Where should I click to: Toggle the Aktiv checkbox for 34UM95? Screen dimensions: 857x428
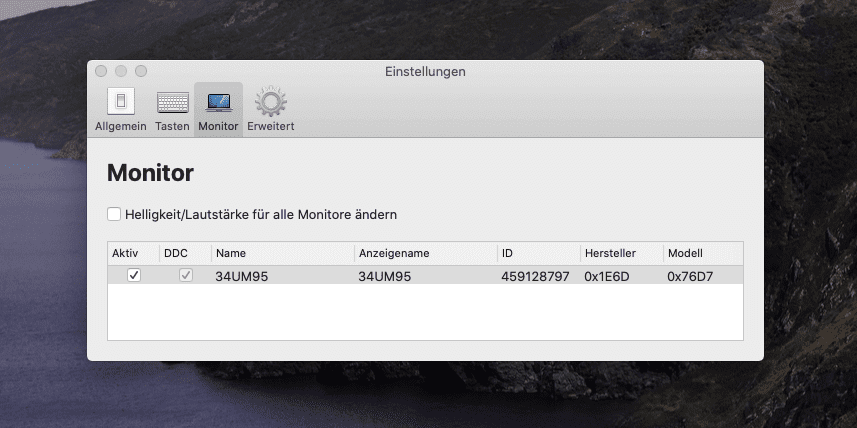[134, 275]
